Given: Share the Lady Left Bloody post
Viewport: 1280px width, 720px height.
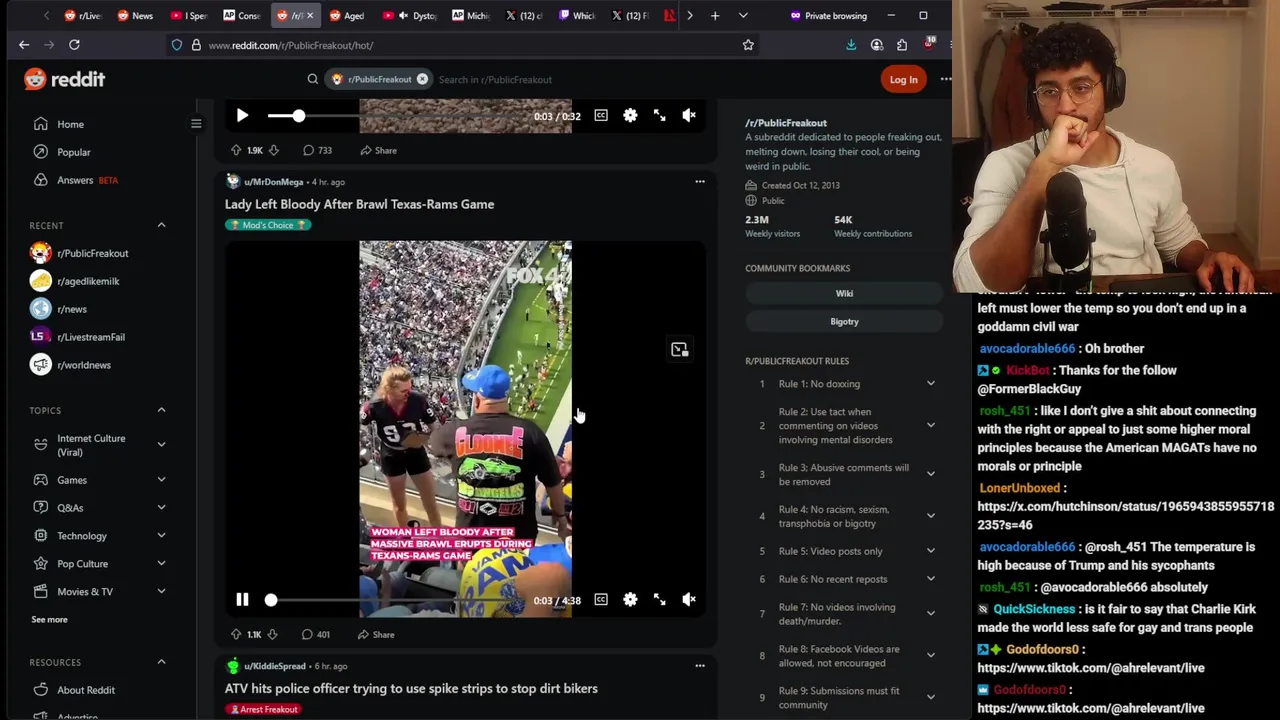Looking at the screenshot, I should [376, 634].
